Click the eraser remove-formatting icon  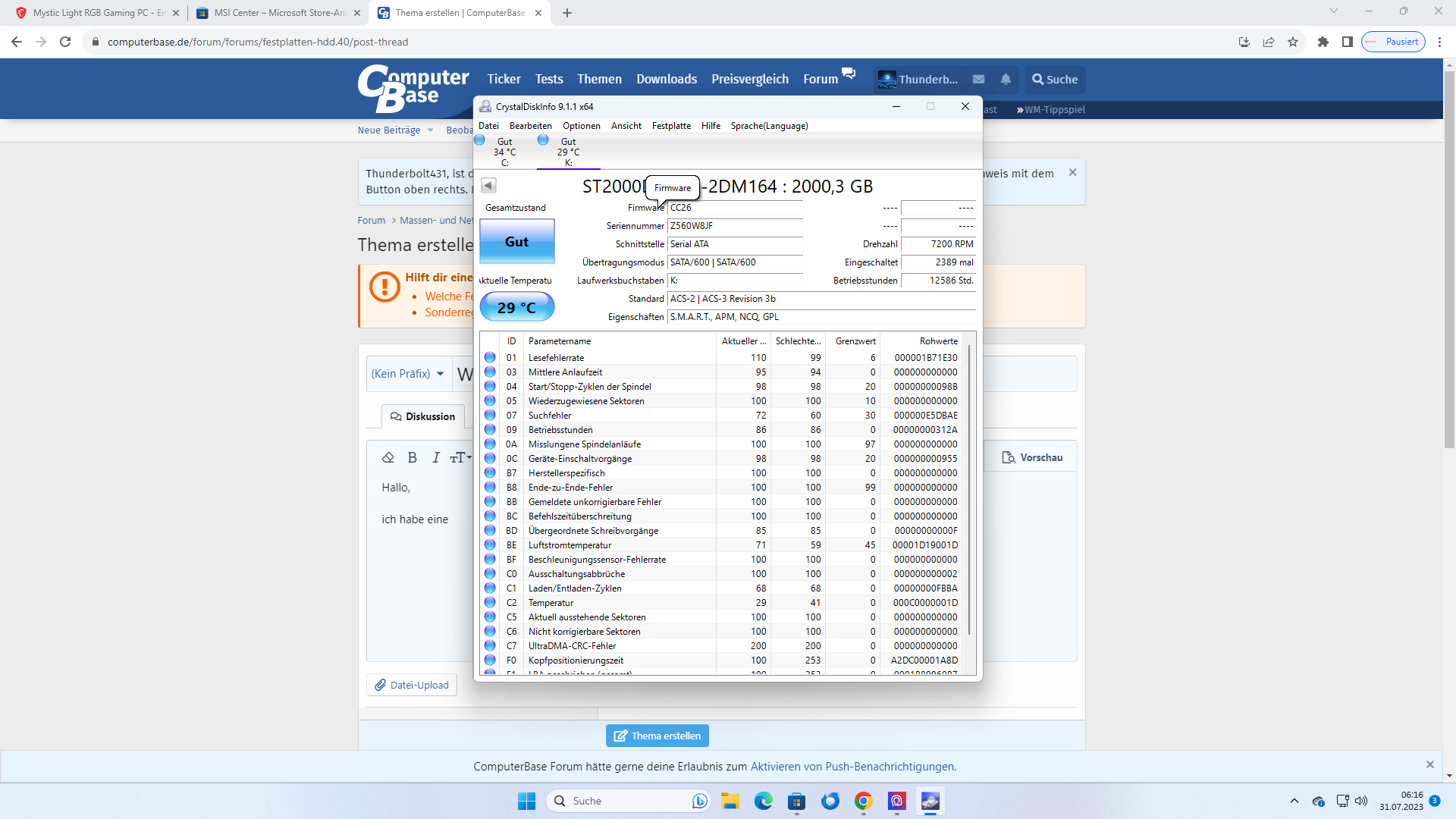(388, 457)
